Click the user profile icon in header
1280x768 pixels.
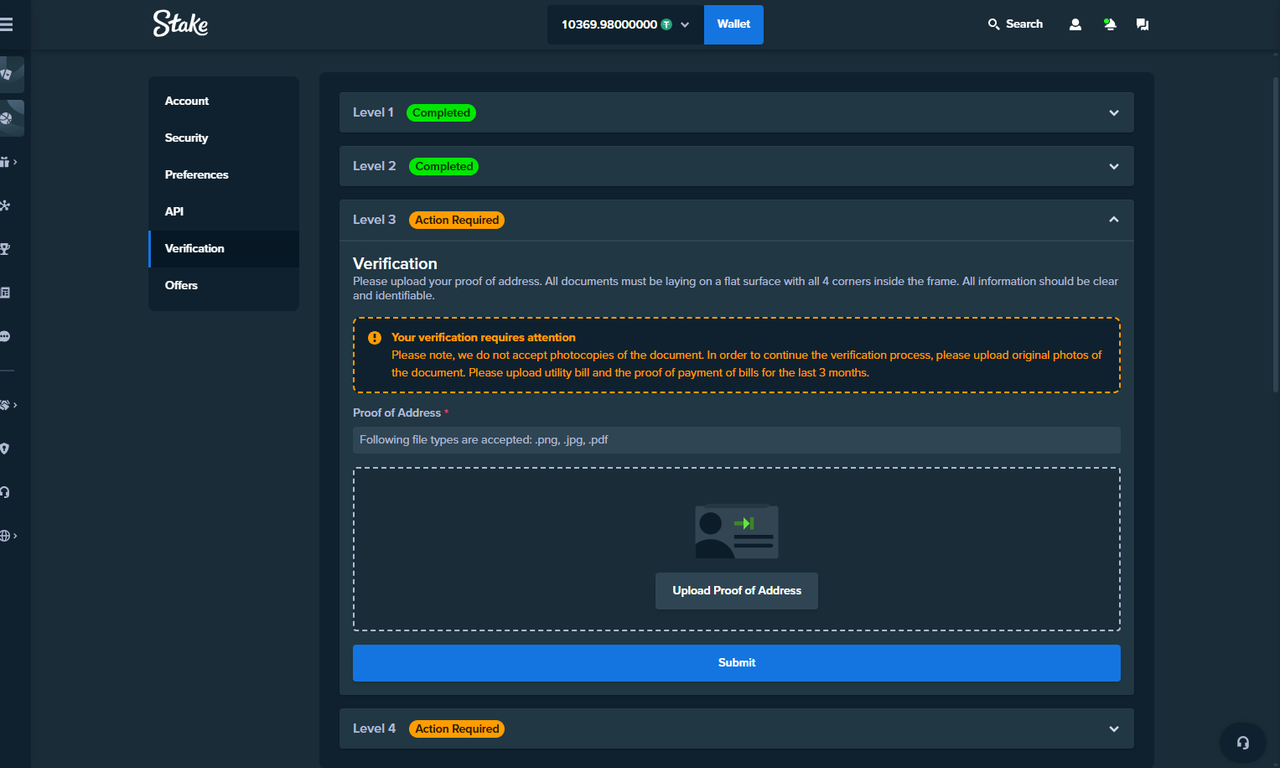point(1075,24)
